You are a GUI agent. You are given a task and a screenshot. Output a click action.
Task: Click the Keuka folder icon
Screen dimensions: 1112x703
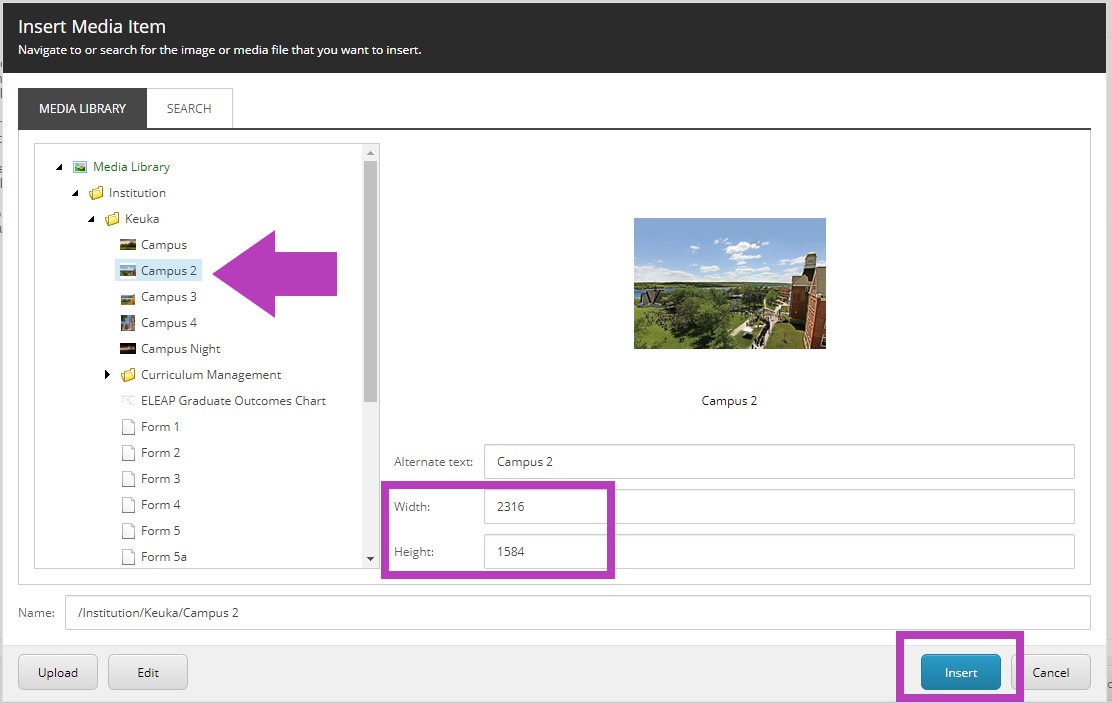[x=112, y=219]
